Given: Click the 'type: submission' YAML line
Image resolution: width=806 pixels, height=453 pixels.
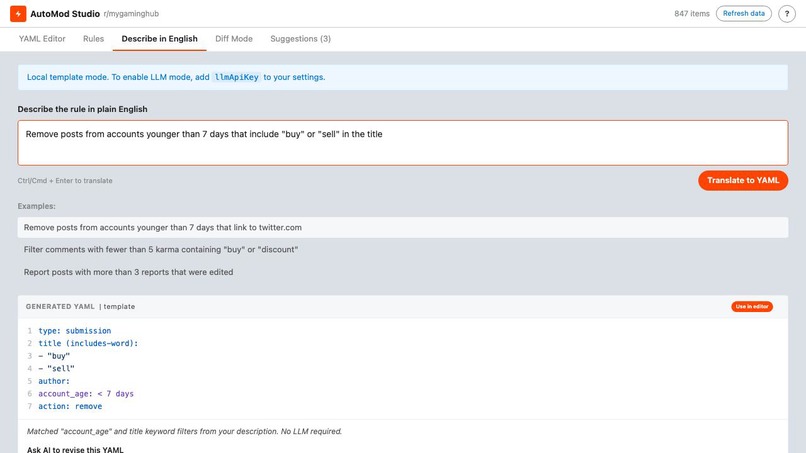Looking at the screenshot, I should tap(75, 331).
